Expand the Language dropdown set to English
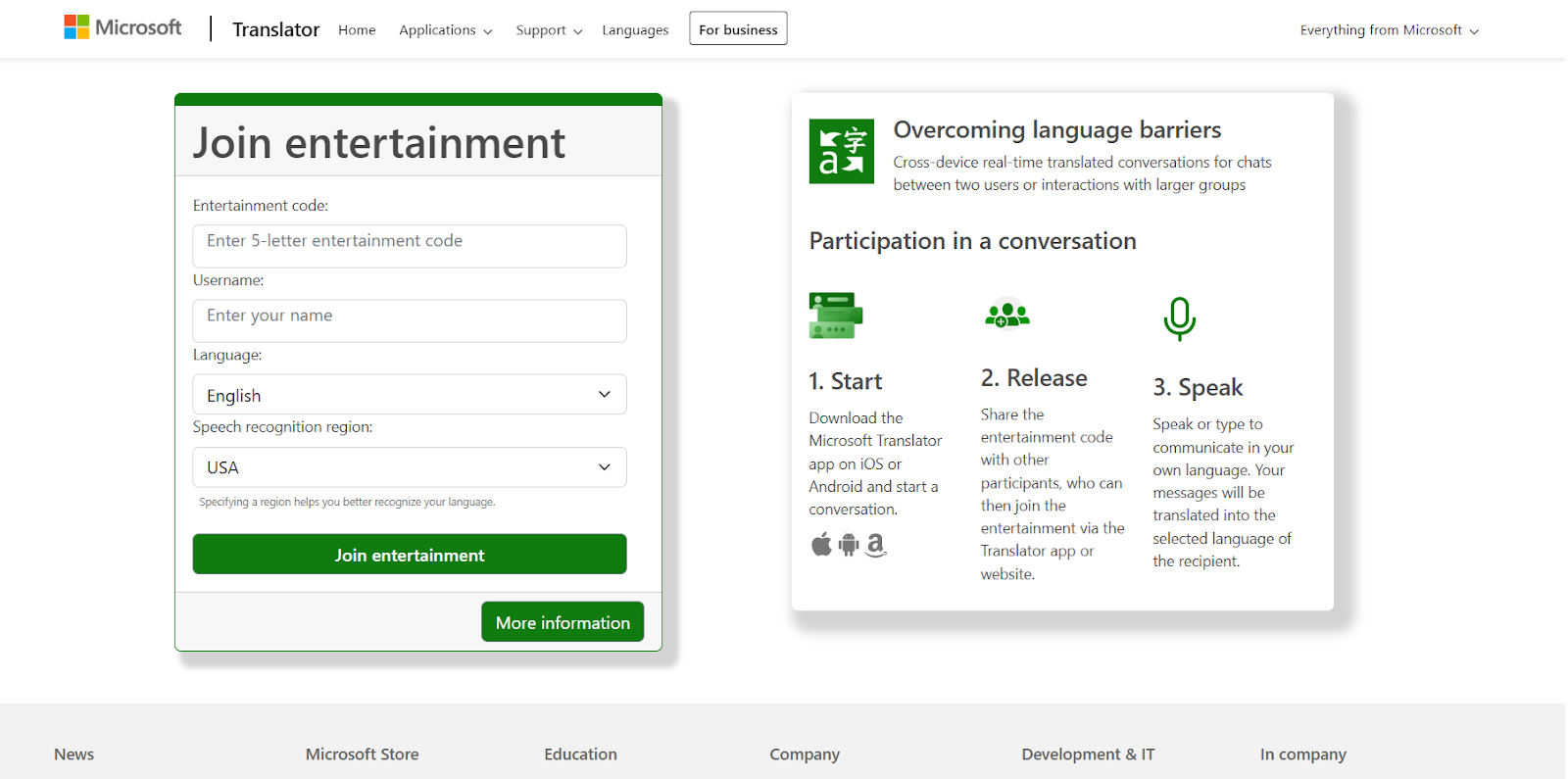This screenshot has height=779, width=1568. [410, 395]
